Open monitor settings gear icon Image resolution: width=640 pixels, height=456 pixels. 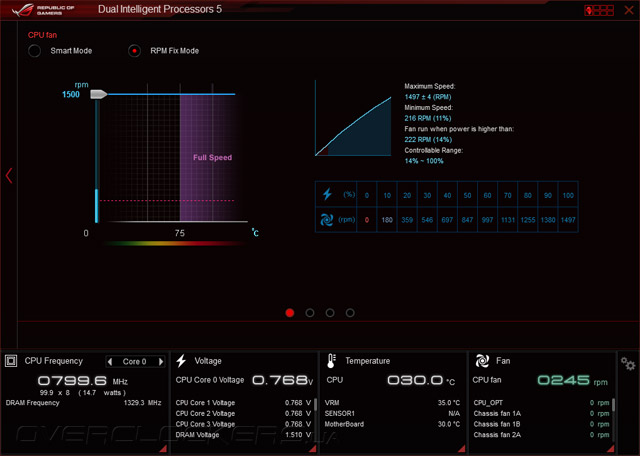tap(628, 363)
